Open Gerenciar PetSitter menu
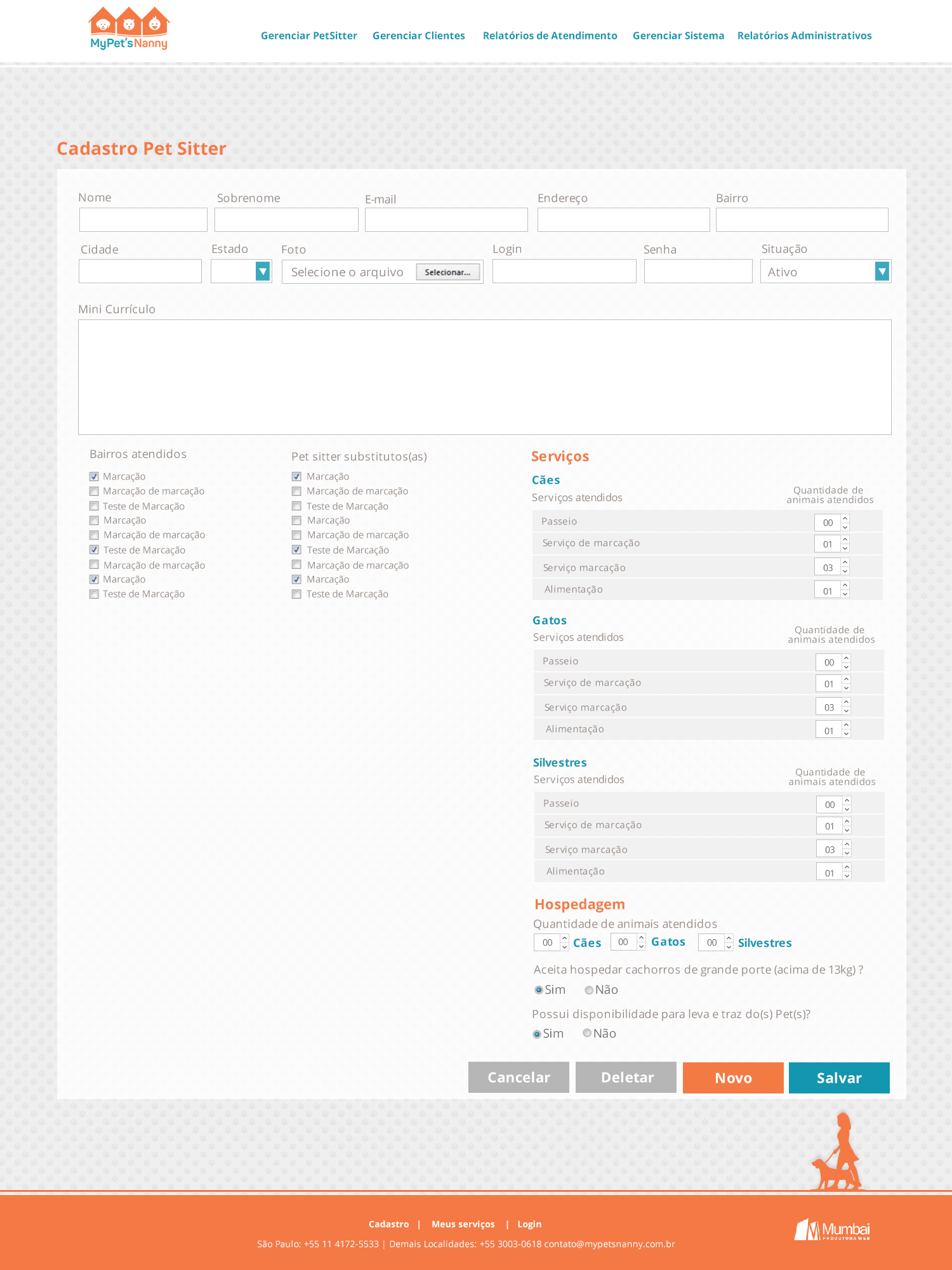Image resolution: width=952 pixels, height=1270 pixels. (x=308, y=36)
